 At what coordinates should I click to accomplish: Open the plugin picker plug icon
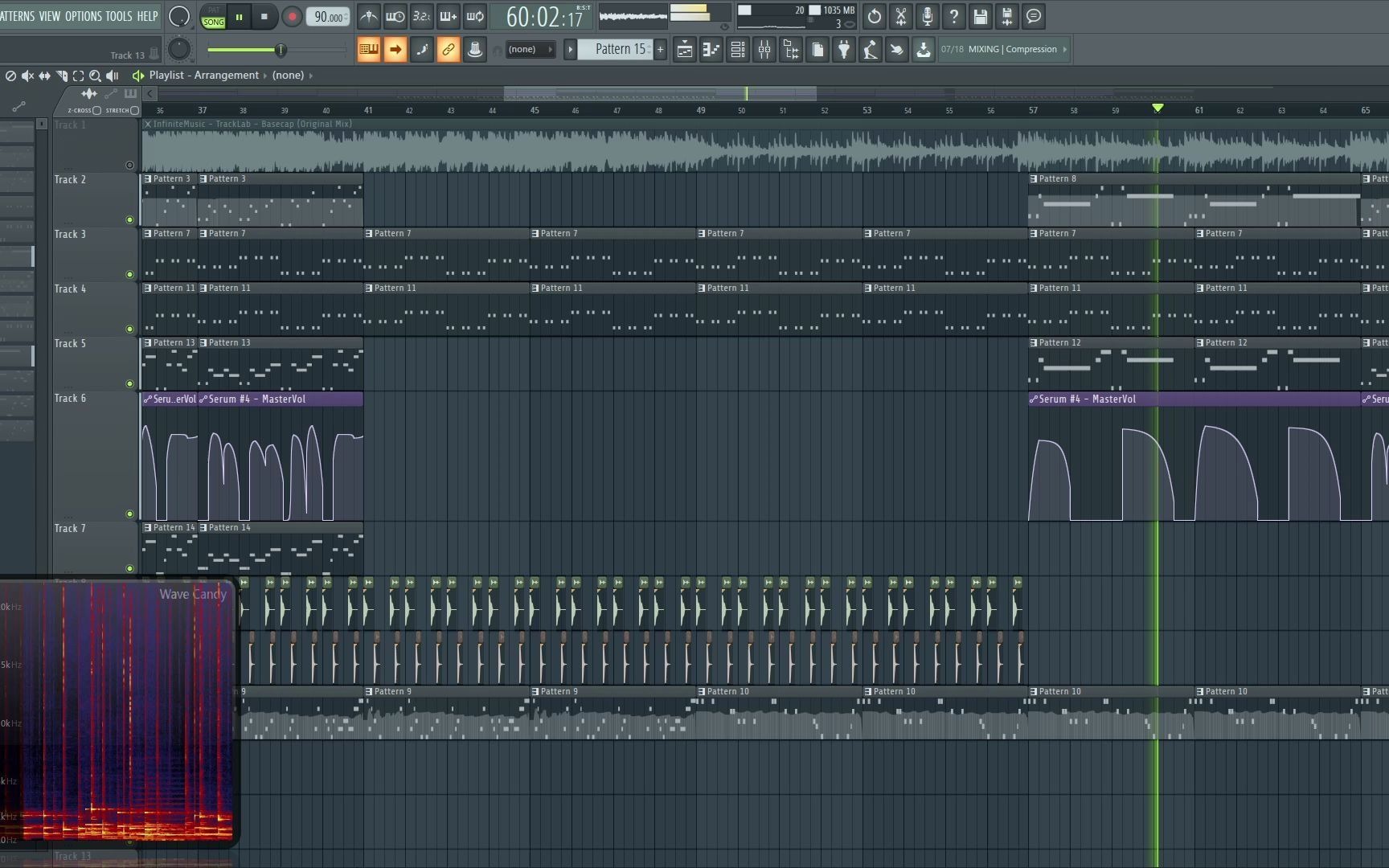point(844,49)
